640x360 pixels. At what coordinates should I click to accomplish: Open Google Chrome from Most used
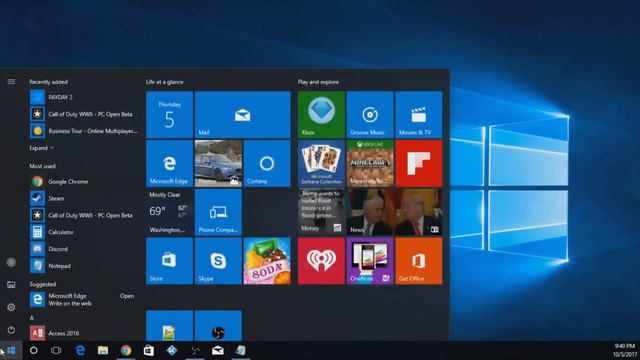pos(84,181)
